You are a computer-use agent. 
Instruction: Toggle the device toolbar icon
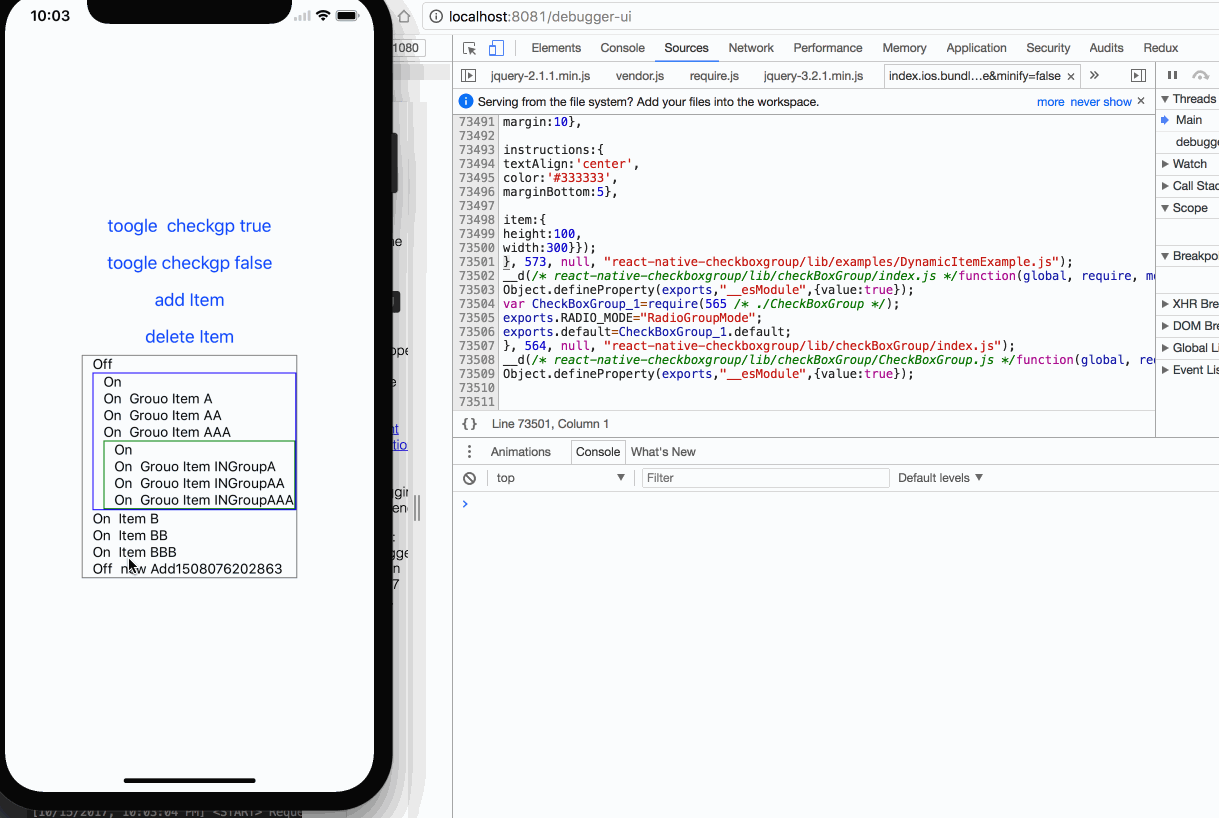tap(496, 48)
